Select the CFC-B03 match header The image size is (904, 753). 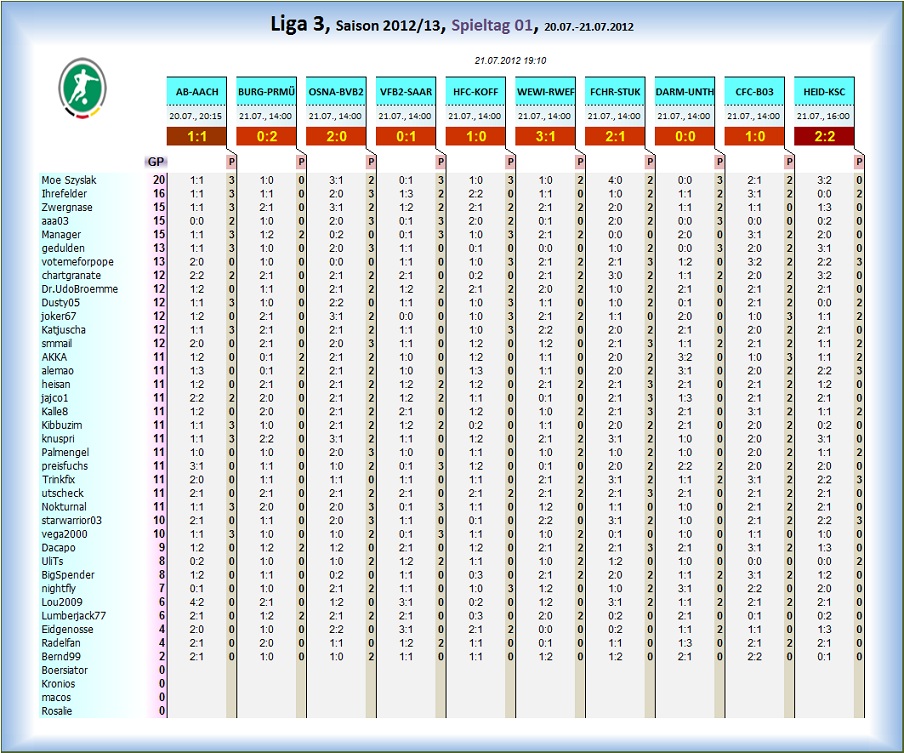tap(755, 92)
